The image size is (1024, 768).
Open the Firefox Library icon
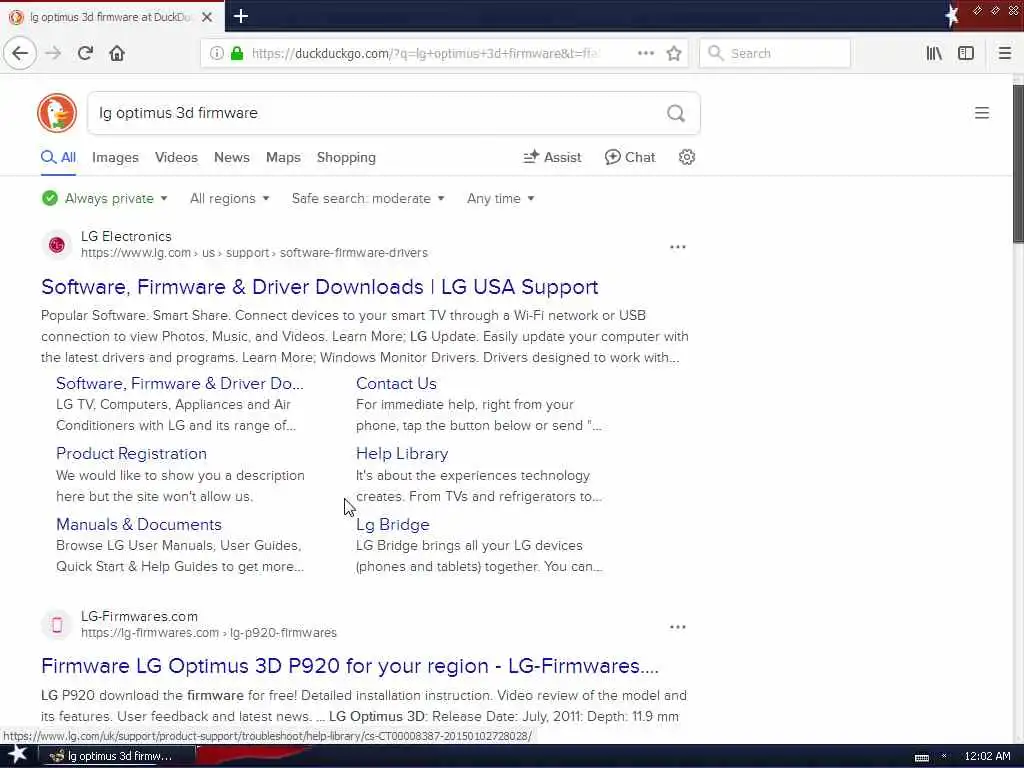[934, 53]
